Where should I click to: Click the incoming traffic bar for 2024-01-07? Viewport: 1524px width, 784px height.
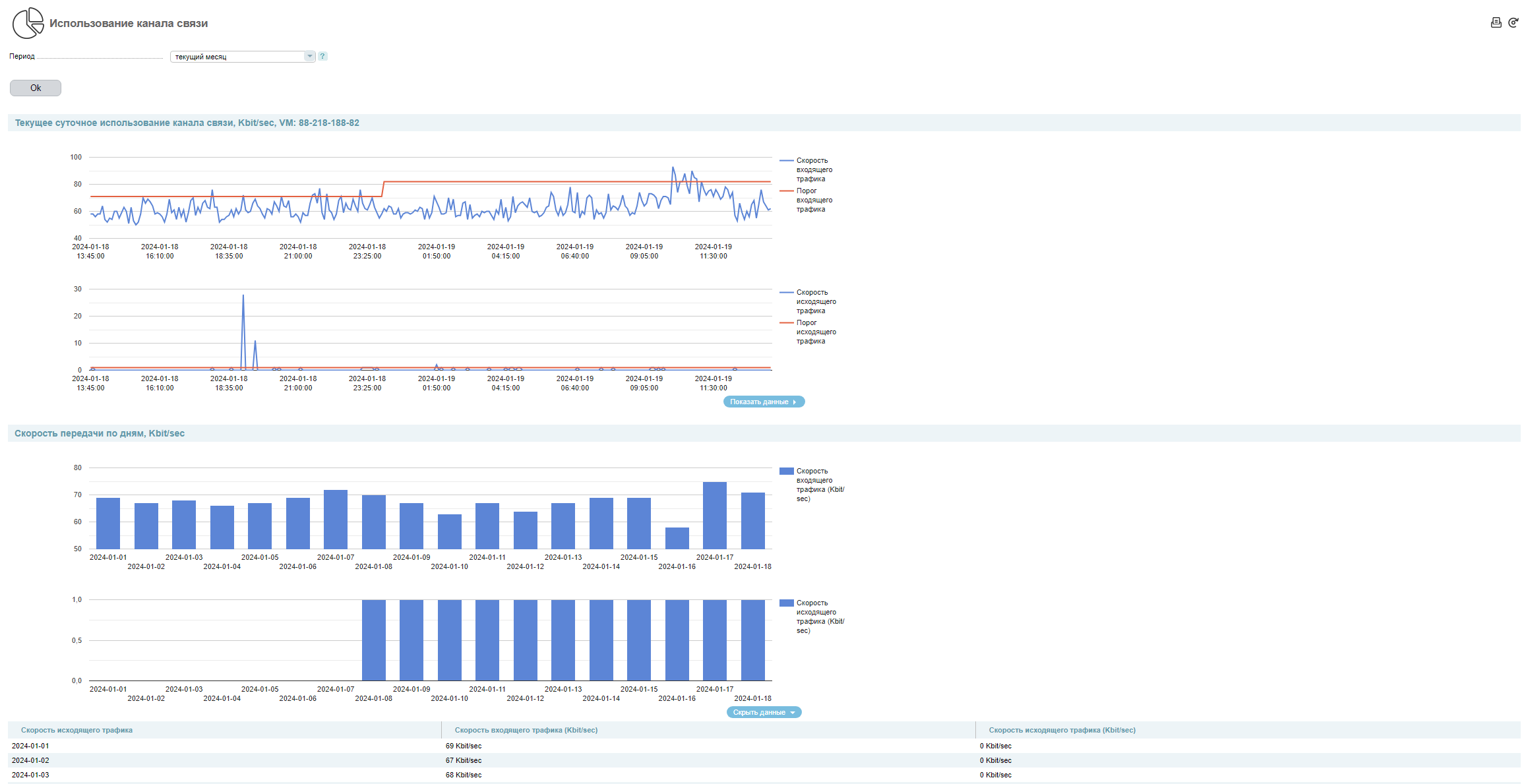click(x=336, y=520)
